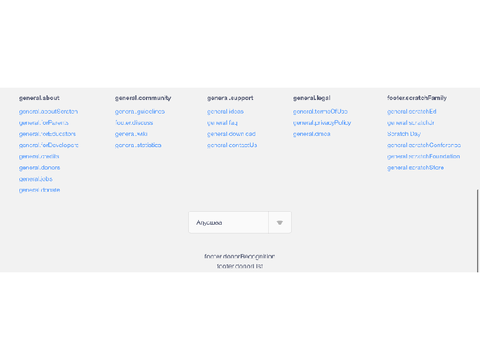
Task: Click the page vertical scrollbar
Action: (x=478, y=231)
